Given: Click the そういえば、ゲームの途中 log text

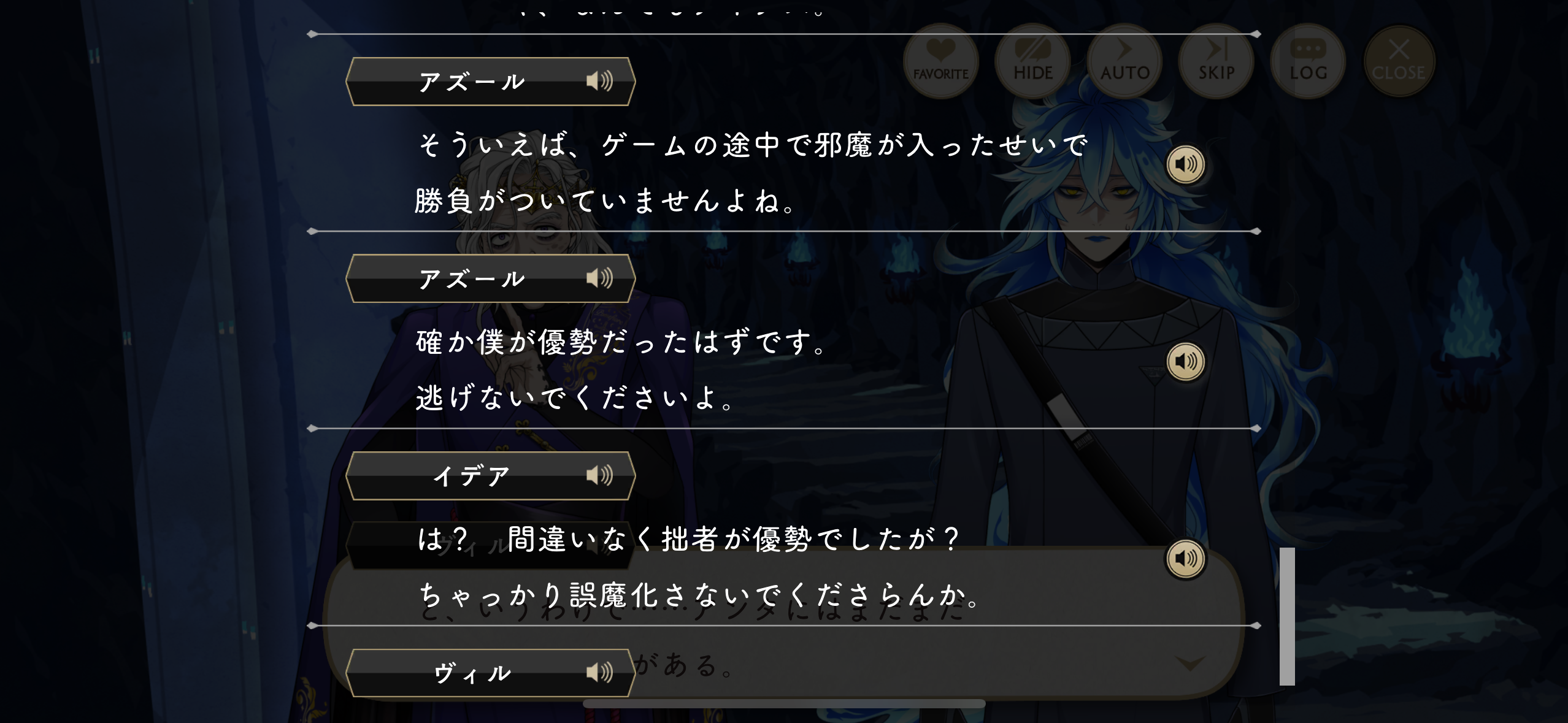Looking at the screenshot, I should point(753,145).
